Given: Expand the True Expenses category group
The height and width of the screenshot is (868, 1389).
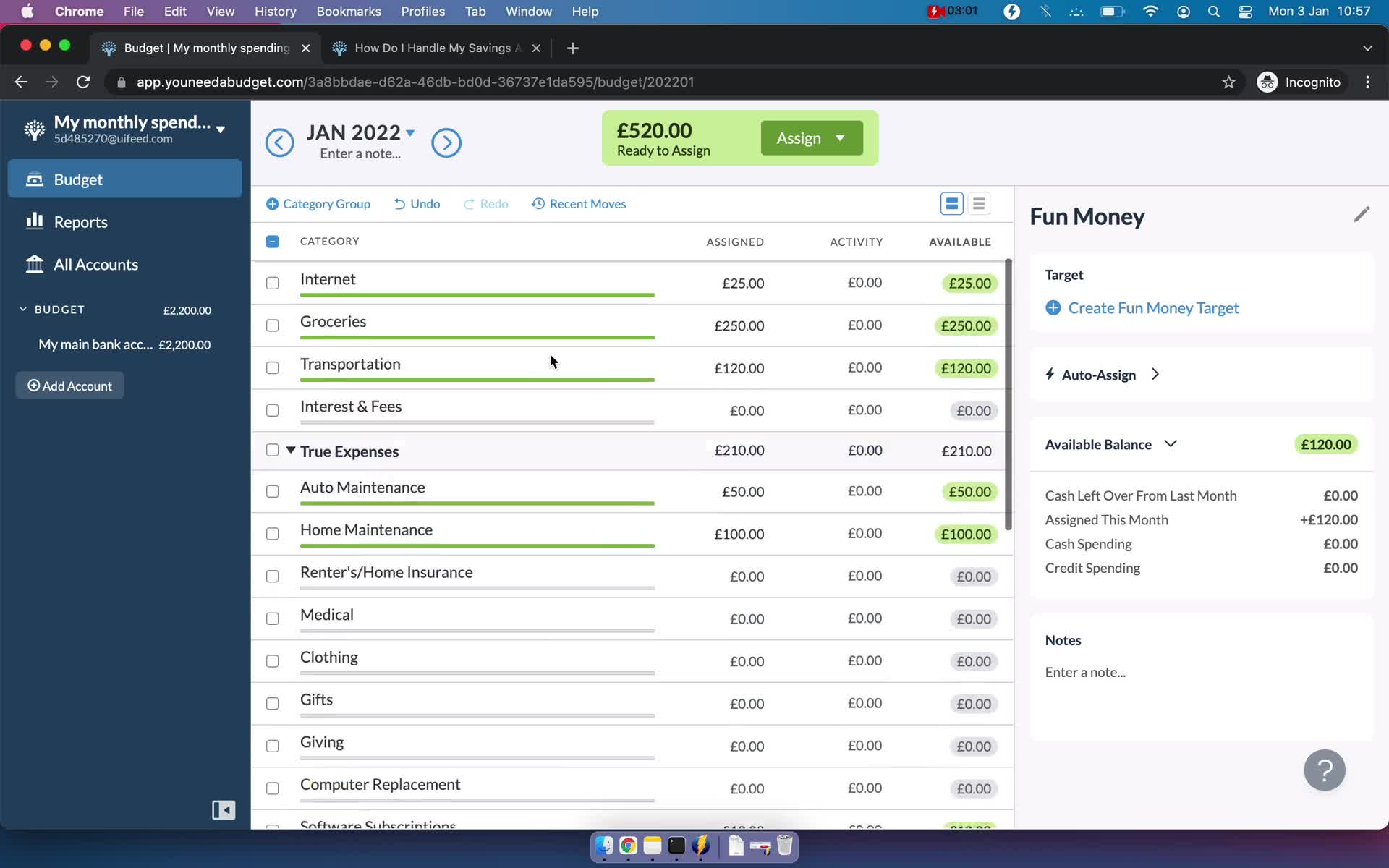Looking at the screenshot, I should (290, 450).
